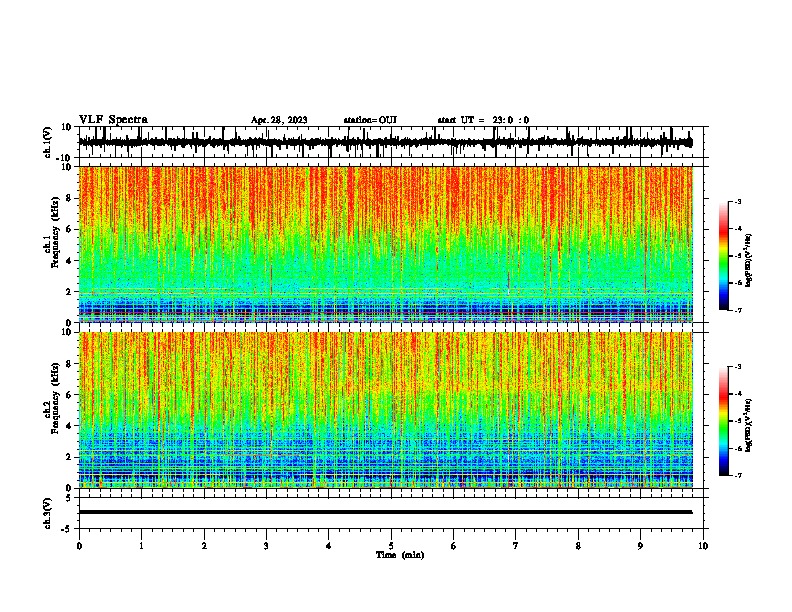This screenshot has height=612, width=792.
Task: Click time axis tick label "10" at far right
Action: coord(703,546)
